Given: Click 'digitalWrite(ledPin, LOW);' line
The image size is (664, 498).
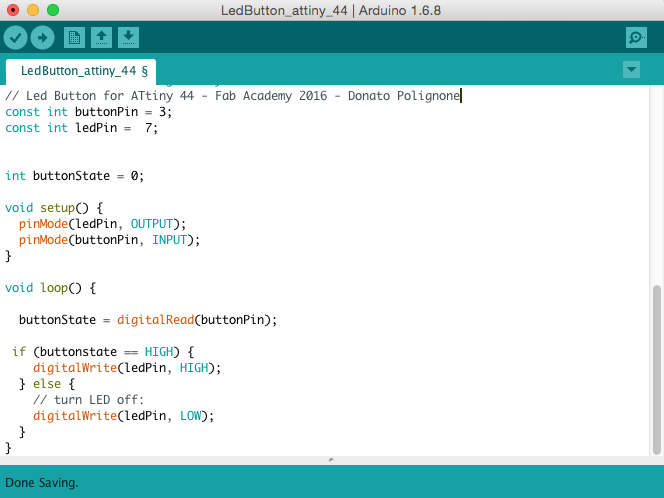Looking at the screenshot, I should click(x=124, y=416).
